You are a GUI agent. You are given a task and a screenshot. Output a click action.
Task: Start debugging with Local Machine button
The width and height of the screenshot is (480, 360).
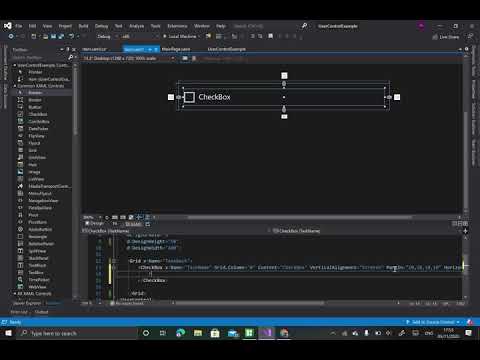(x=179, y=36)
